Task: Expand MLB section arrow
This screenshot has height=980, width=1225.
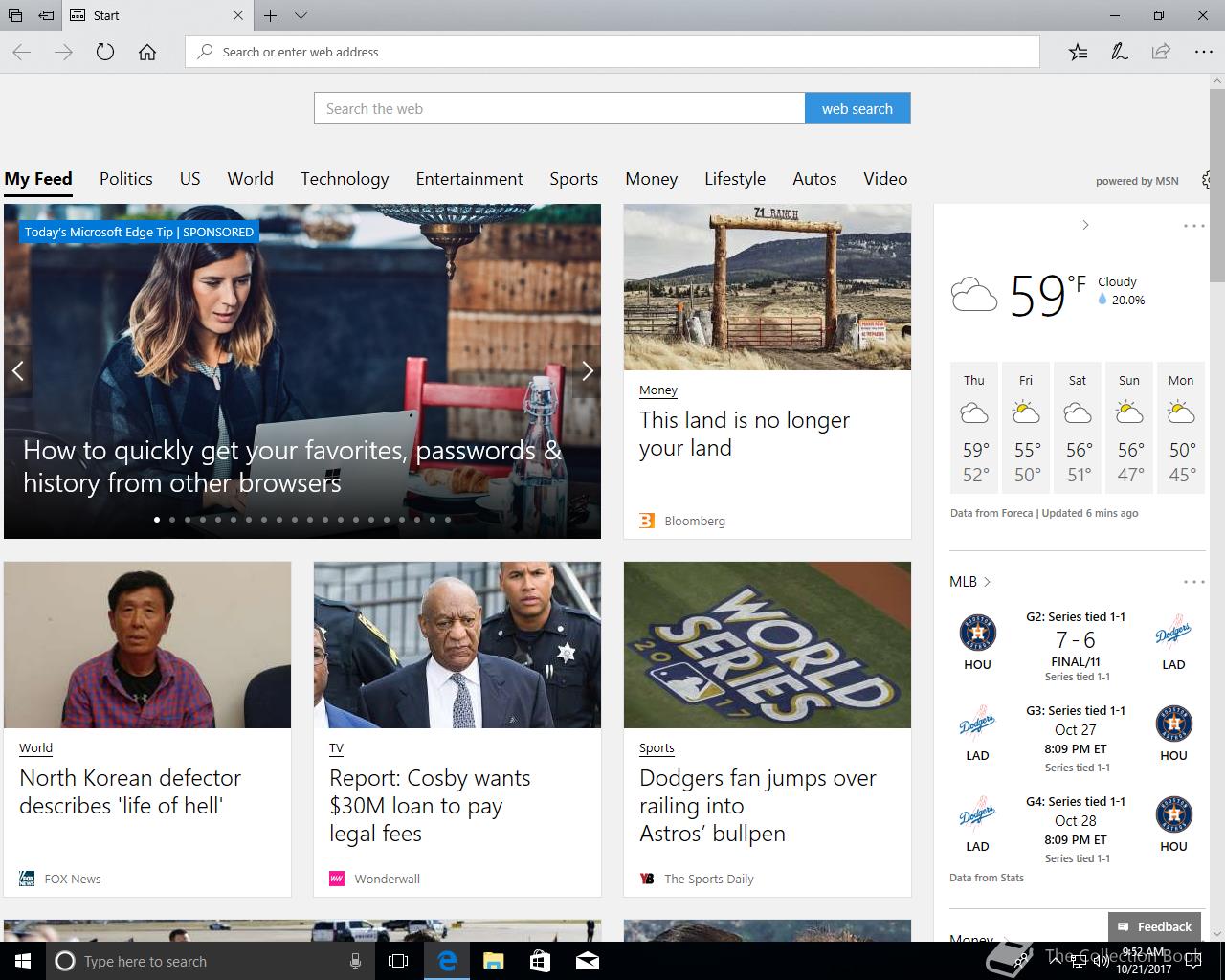Action: (x=987, y=582)
